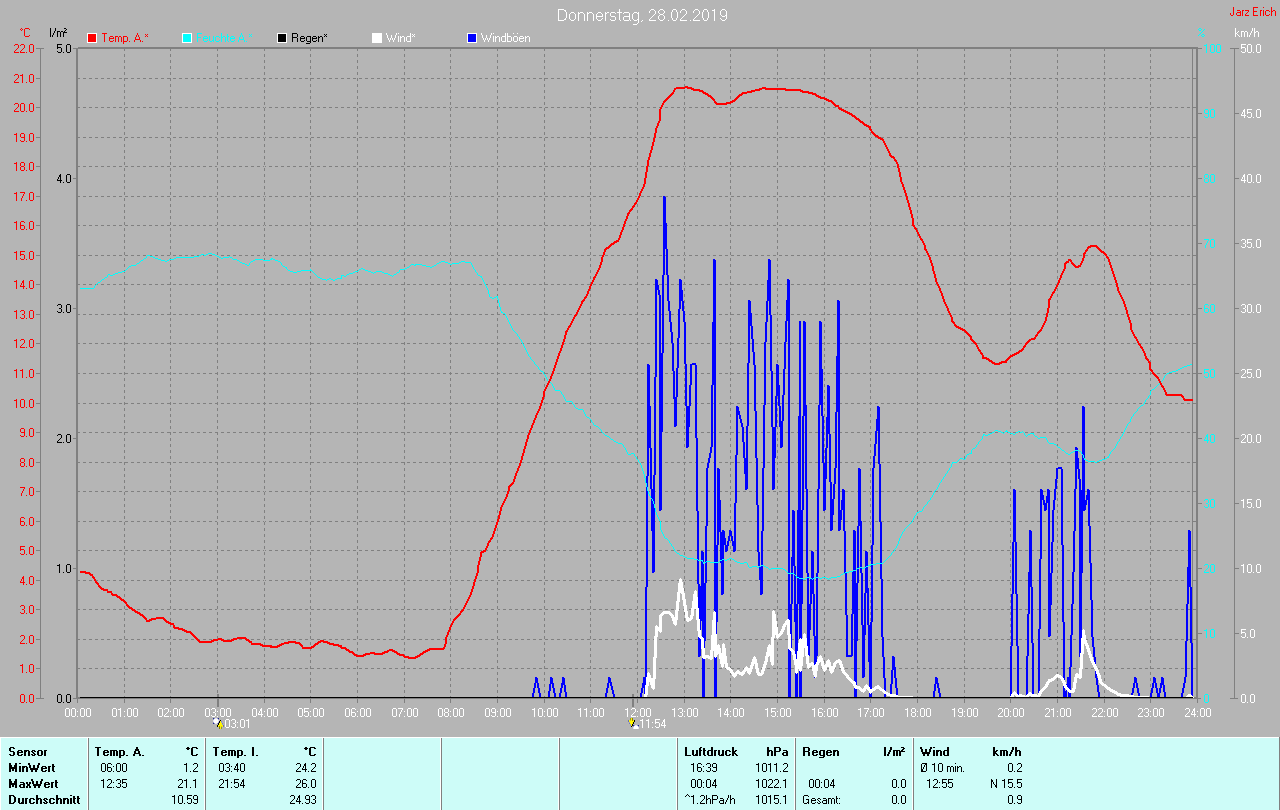Click the pressure min value 1011.2
This screenshot has height=810, width=1280.
(x=771, y=767)
